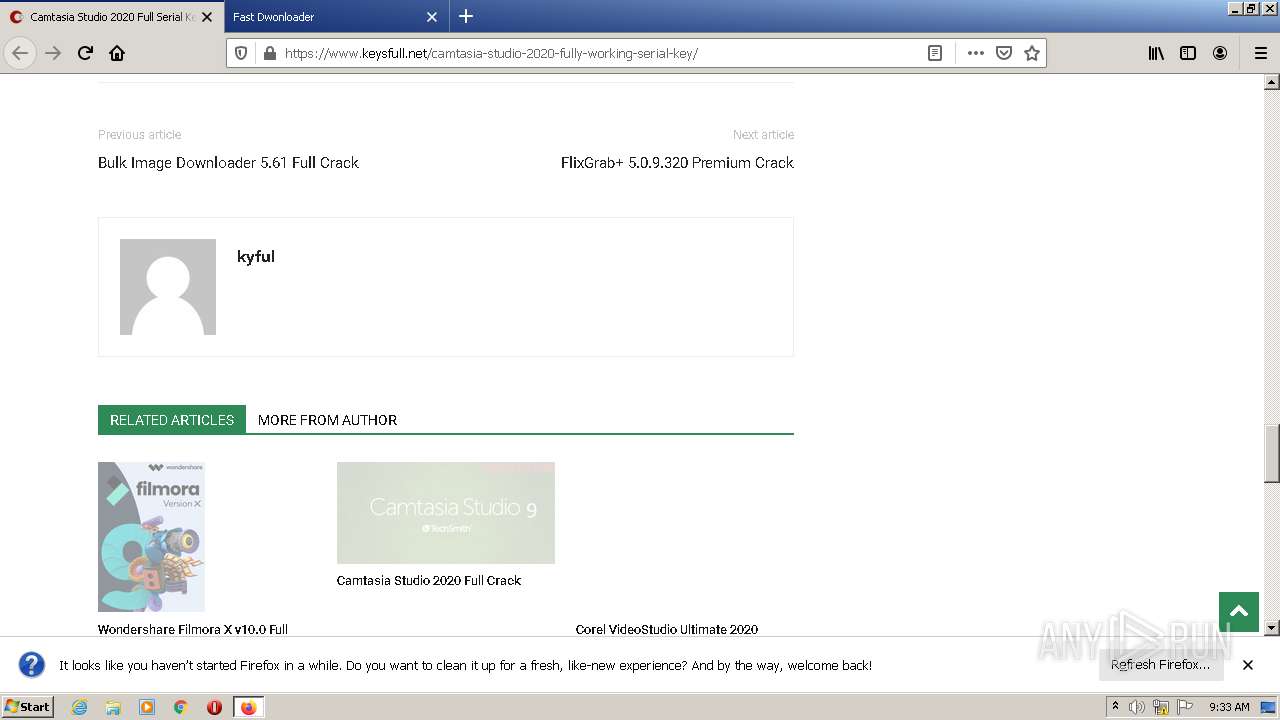Open a new tab with plus button
Viewport: 1280px width, 720px height.
click(x=466, y=16)
